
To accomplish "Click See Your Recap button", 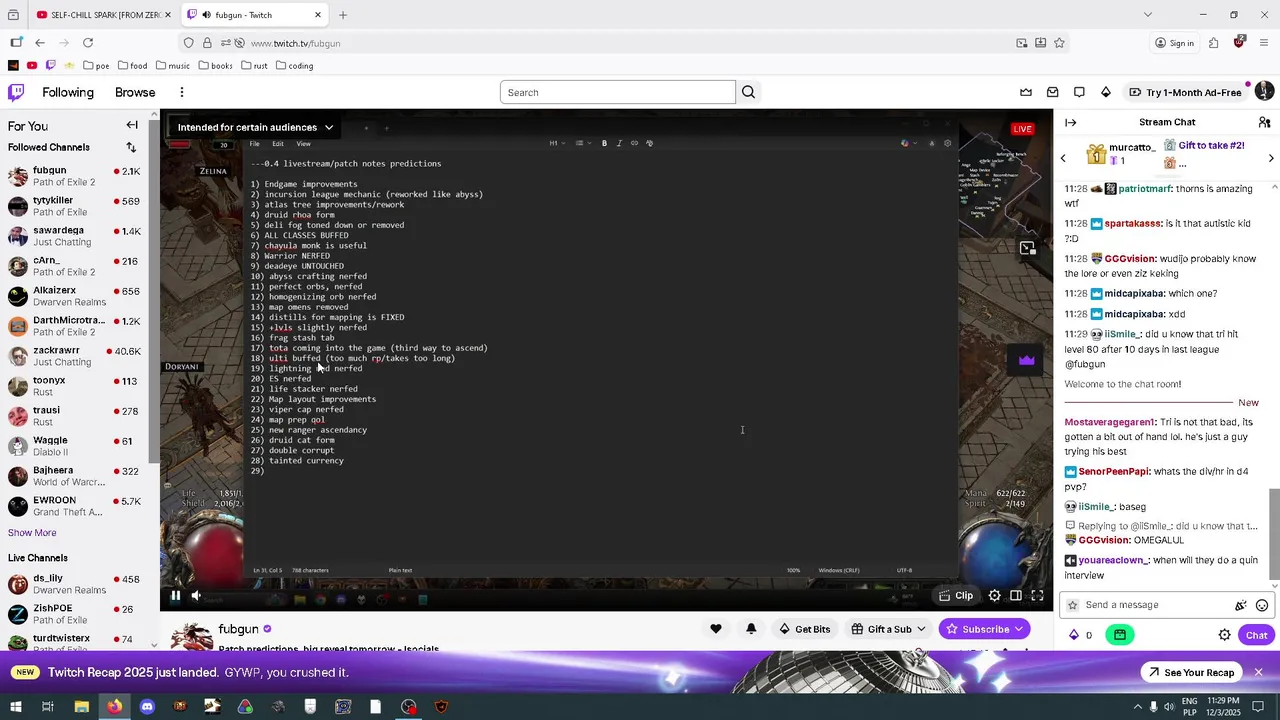I will 1191,672.
